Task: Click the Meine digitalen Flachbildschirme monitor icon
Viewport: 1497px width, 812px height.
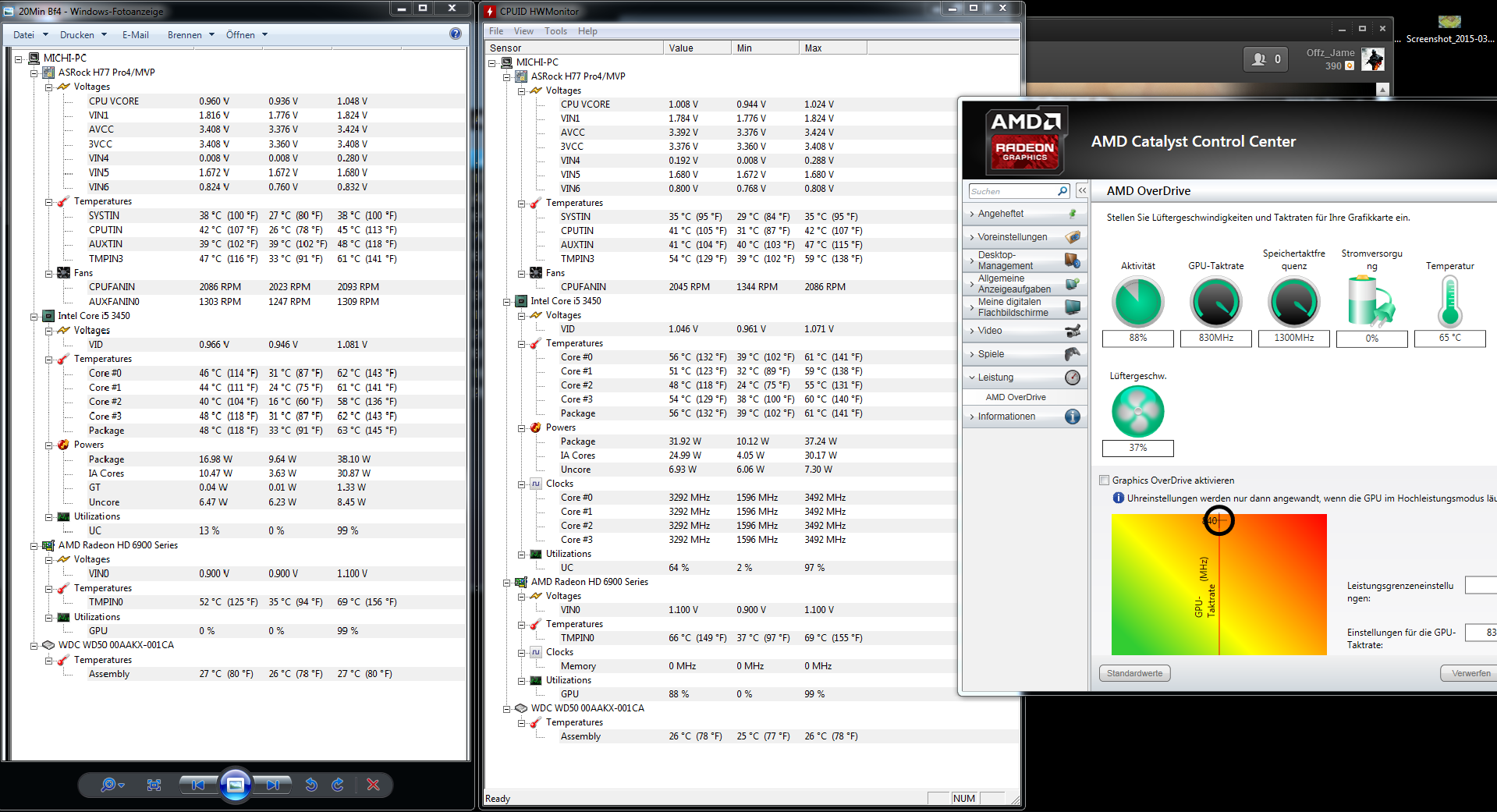Action: point(1073,307)
